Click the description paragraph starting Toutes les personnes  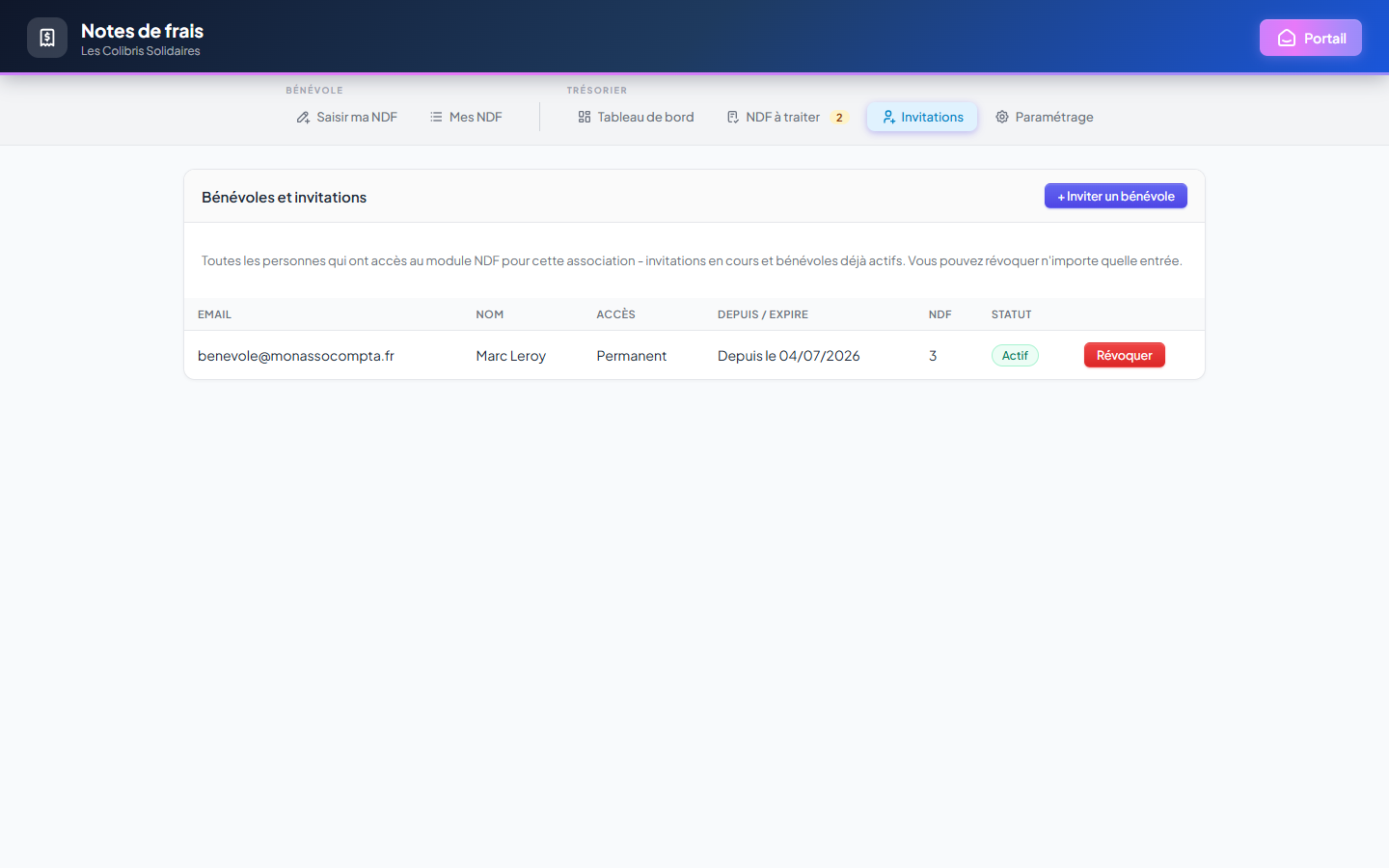coord(692,260)
